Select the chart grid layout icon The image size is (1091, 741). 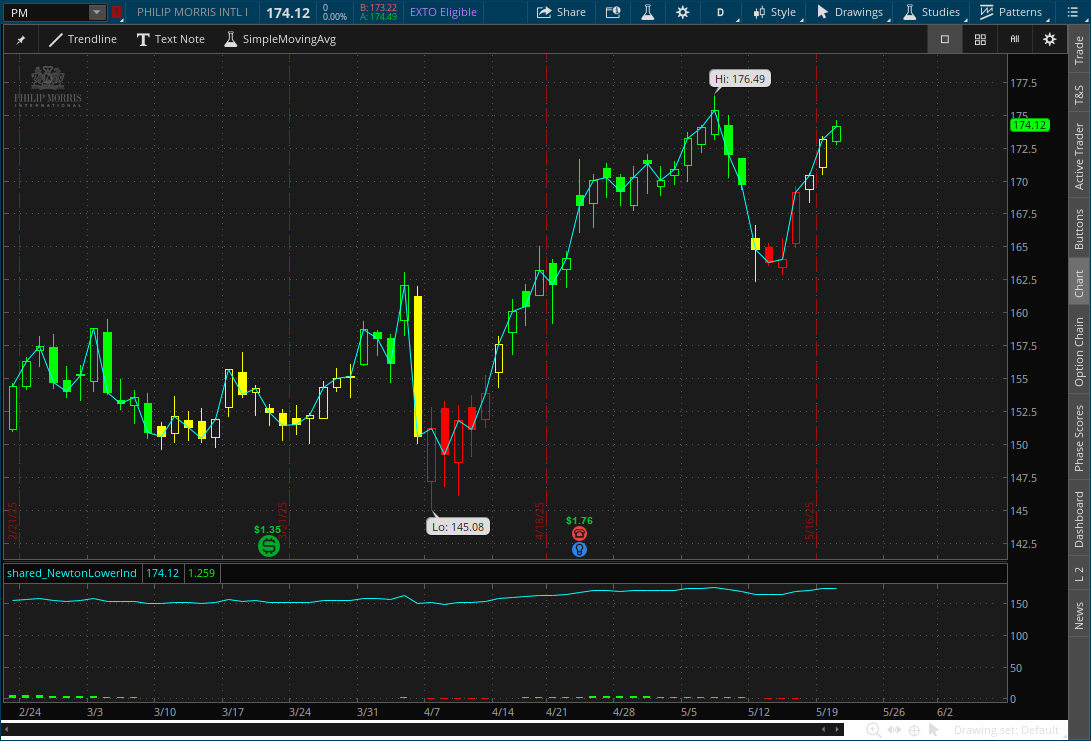tap(980, 40)
